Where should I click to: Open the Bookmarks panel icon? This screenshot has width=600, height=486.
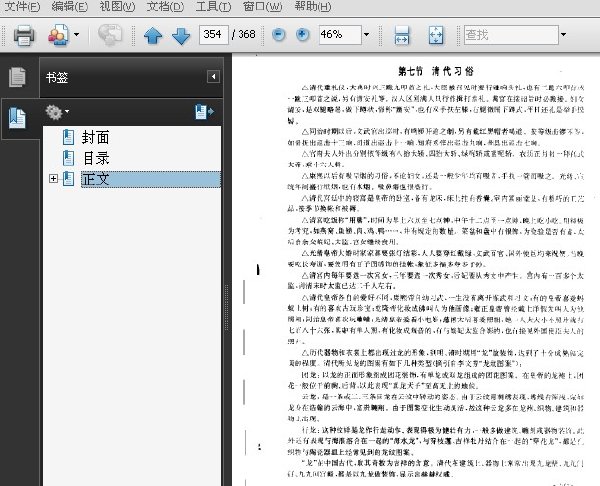[x=18, y=118]
